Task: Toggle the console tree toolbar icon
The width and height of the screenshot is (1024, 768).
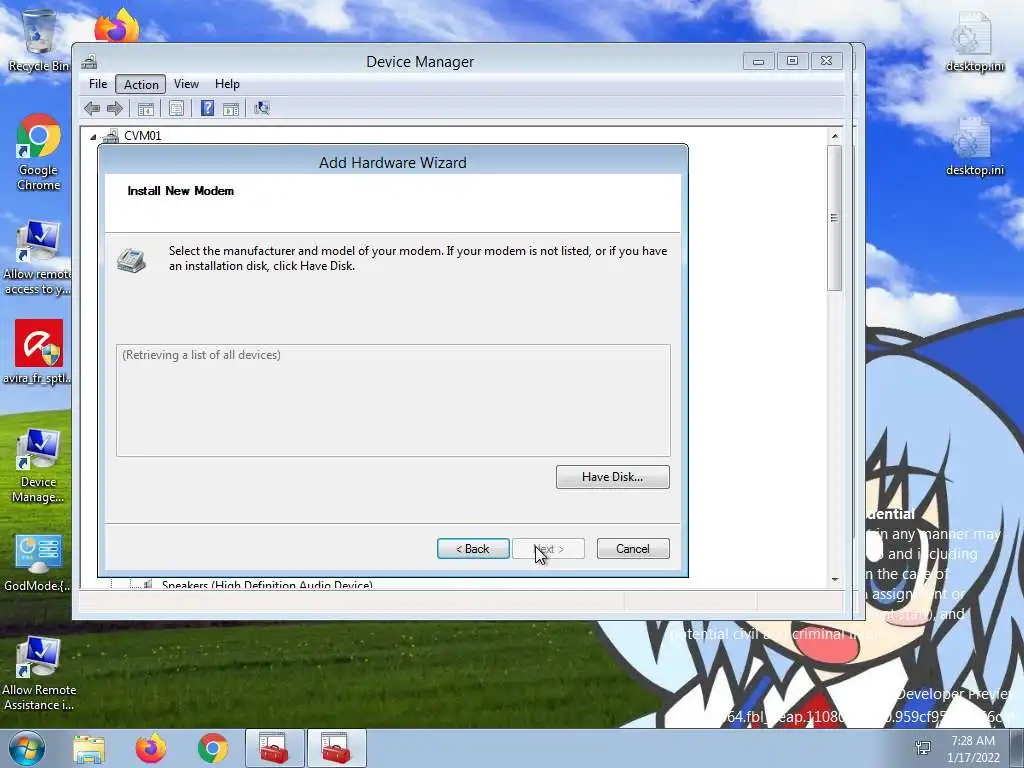Action: click(146, 108)
